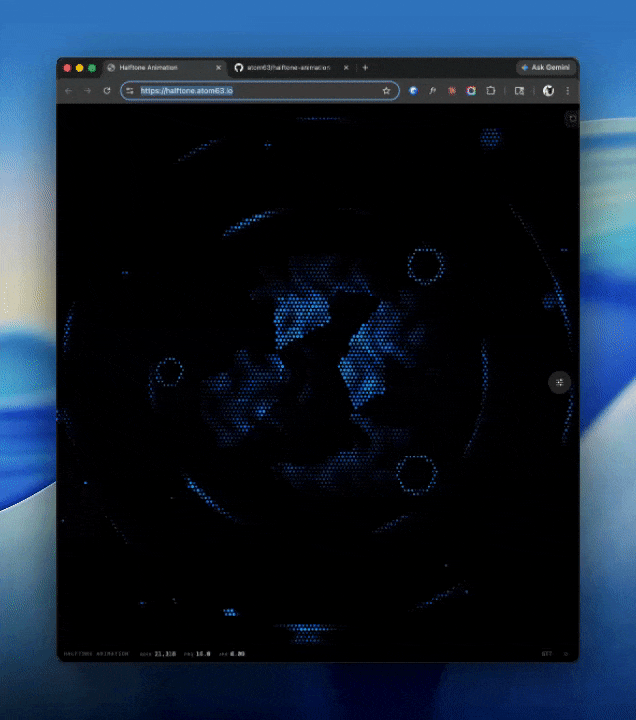Open the profile avatar menu

point(548,91)
